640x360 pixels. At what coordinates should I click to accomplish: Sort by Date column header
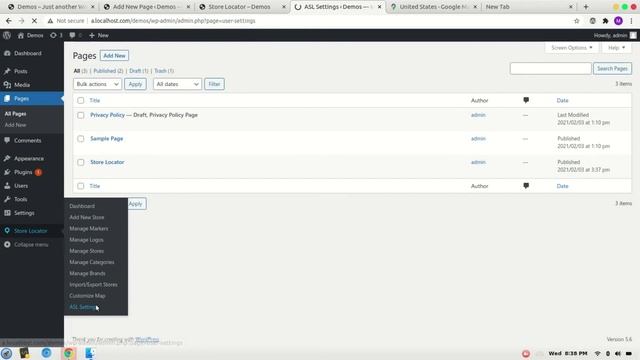pyautogui.click(x=562, y=100)
